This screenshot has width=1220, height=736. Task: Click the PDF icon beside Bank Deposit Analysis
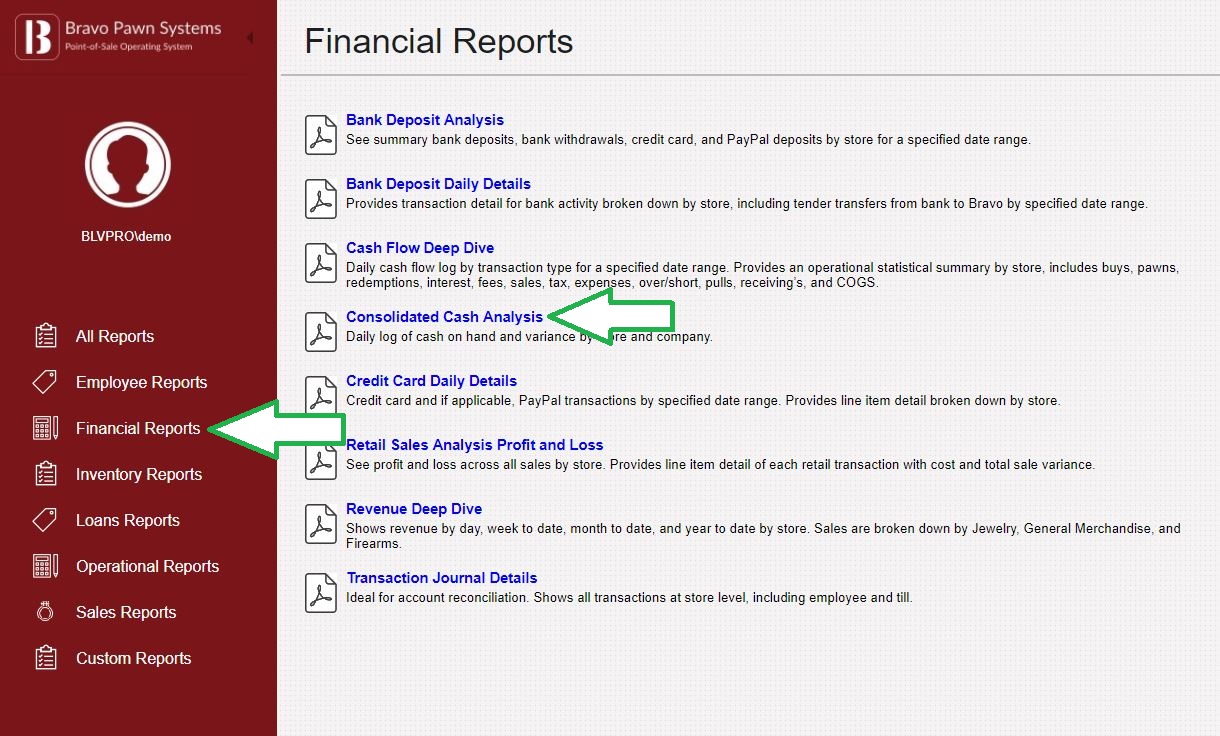(x=320, y=135)
